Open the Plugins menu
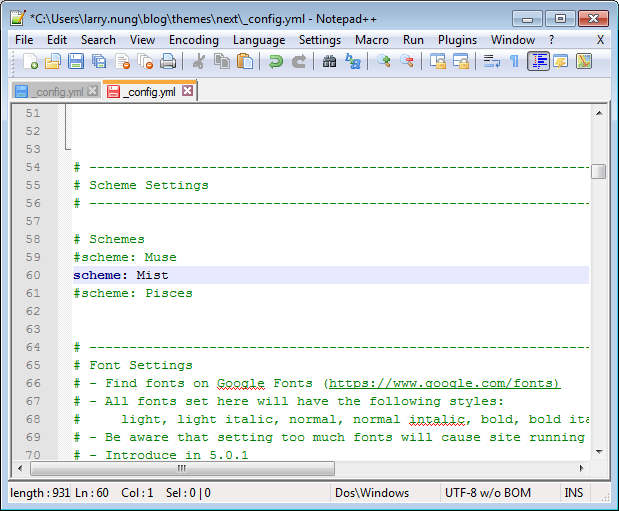 pos(458,40)
